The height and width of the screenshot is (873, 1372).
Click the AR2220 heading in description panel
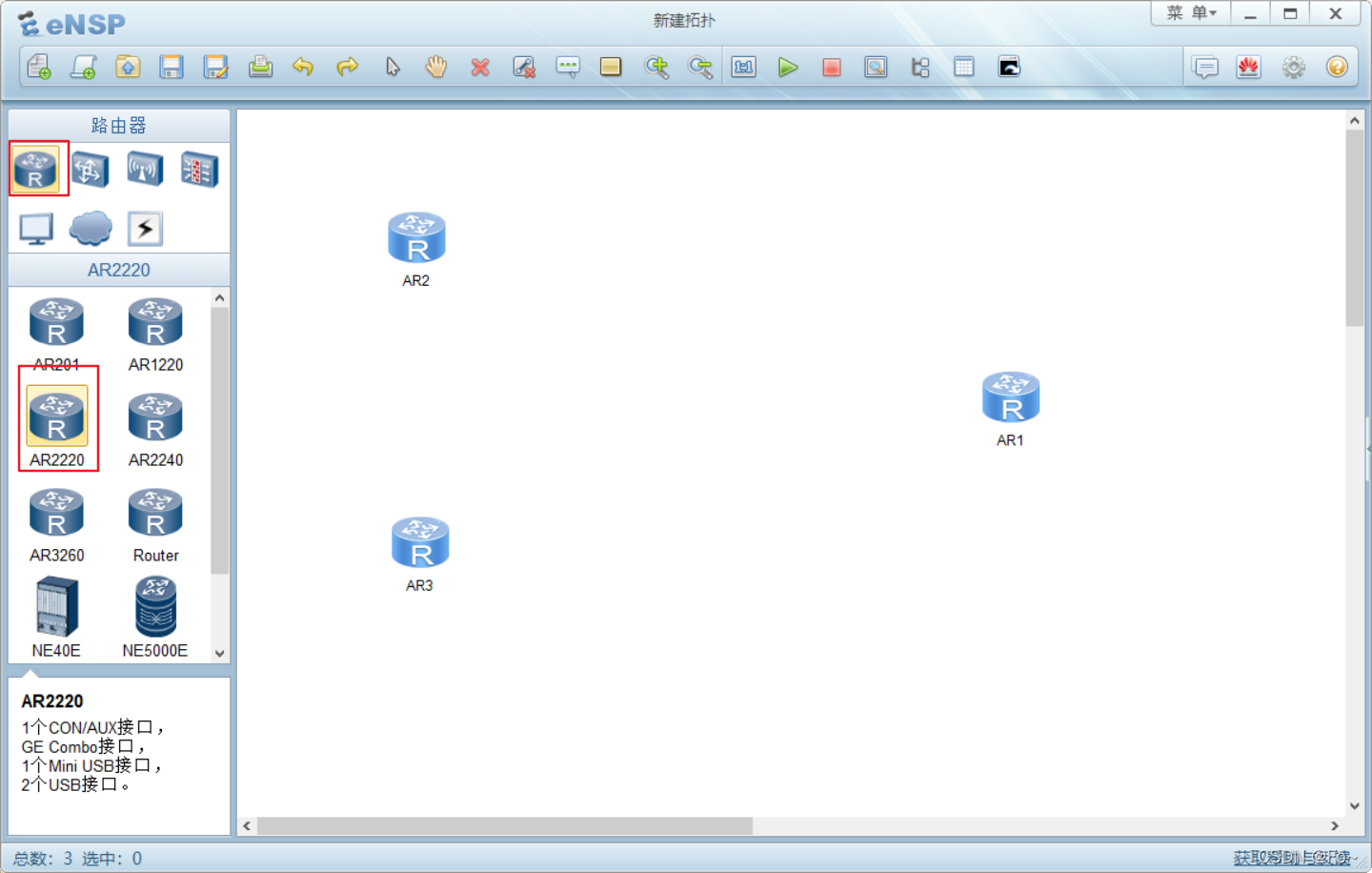point(52,701)
